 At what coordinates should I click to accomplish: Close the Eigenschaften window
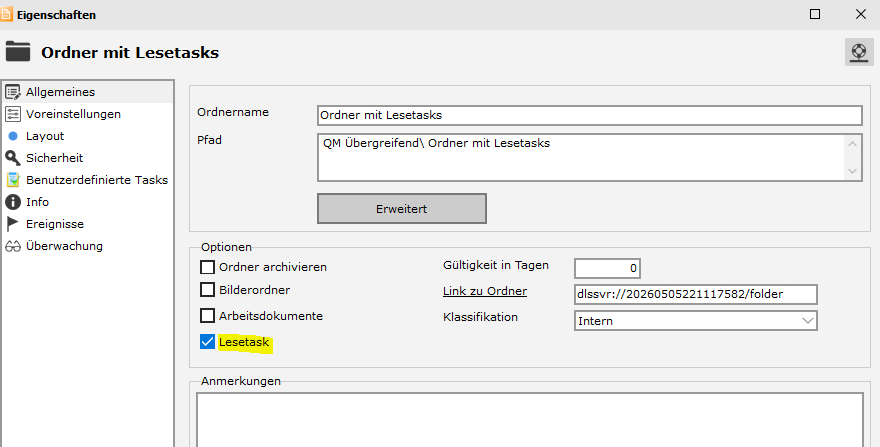(x=860, y=14)
